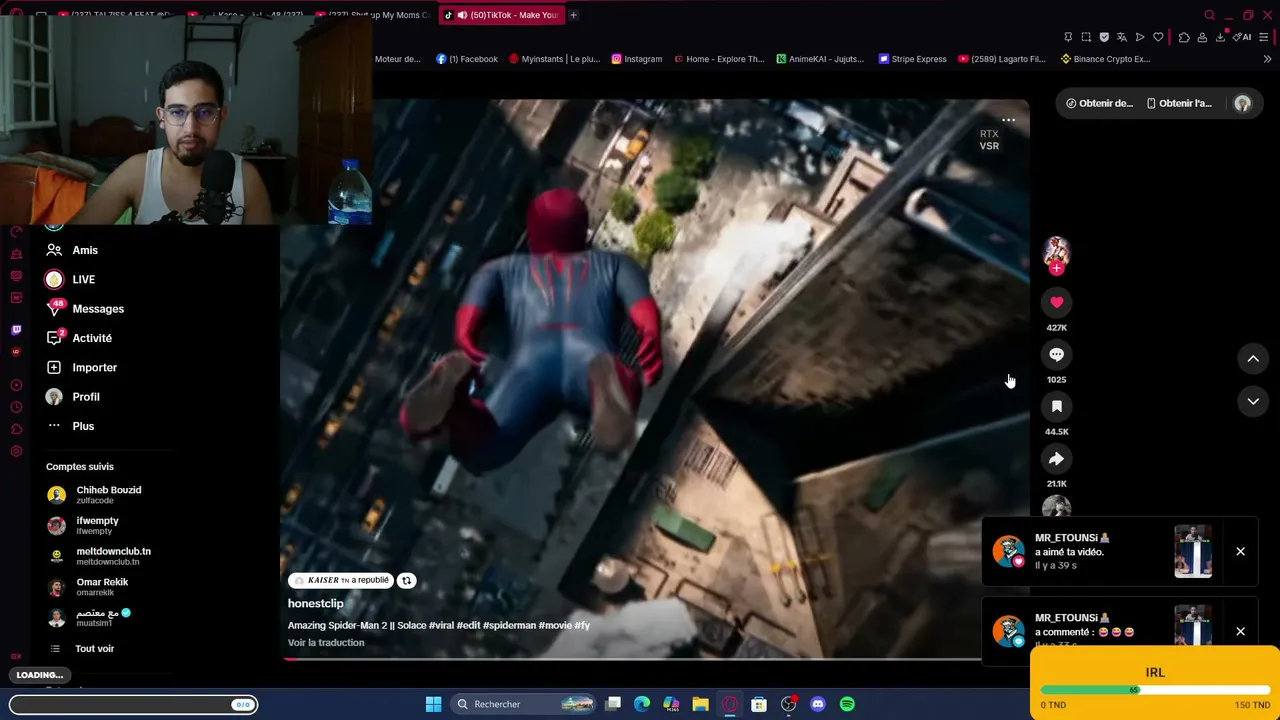This screenshot has height=720, width=1280.
Task: Open the AnimeKAI bookmark
Action: click(x=820, y=59)
